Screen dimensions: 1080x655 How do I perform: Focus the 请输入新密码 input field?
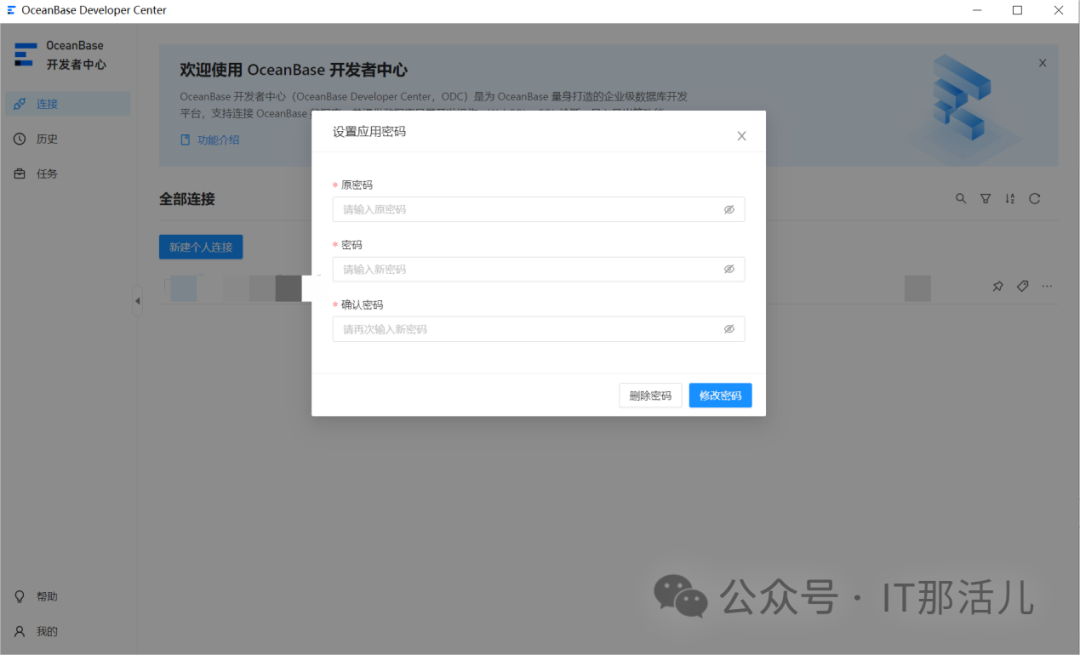coord(538,269)
